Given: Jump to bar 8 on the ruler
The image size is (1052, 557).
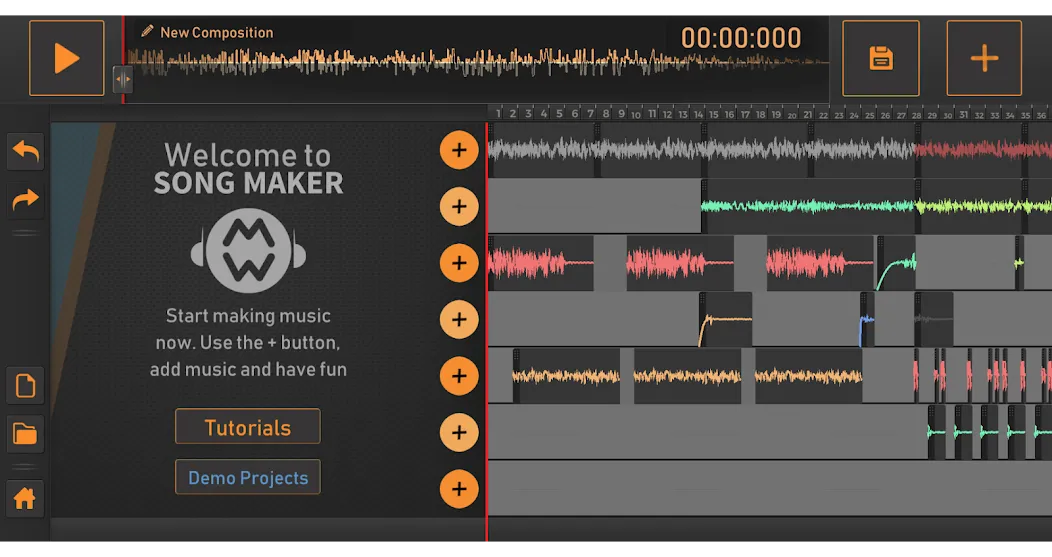Looking at the screenshot, I should [x=606, y=113].
